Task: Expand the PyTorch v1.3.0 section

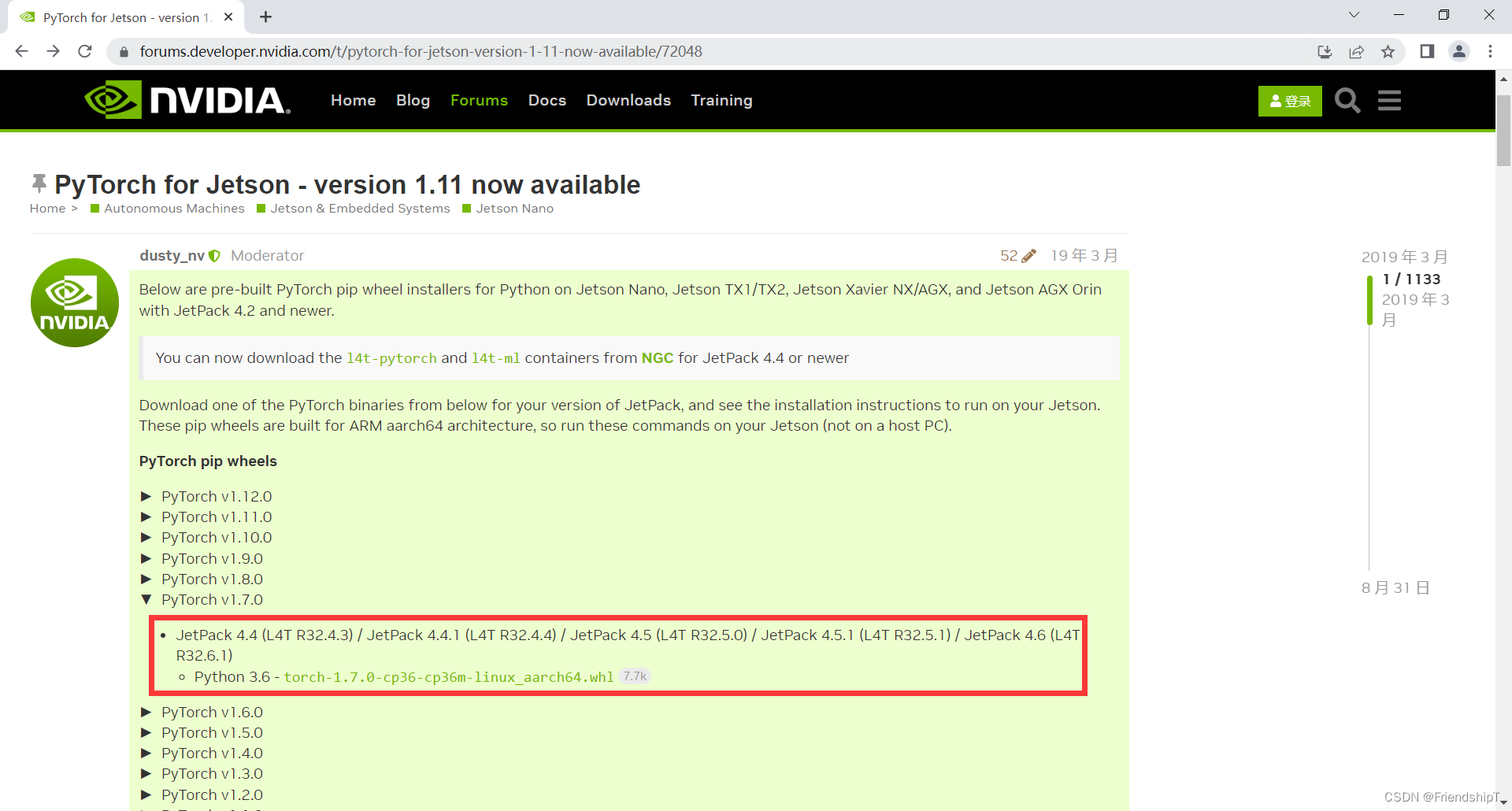Action: pyautogui.click(x=202, y=773)
